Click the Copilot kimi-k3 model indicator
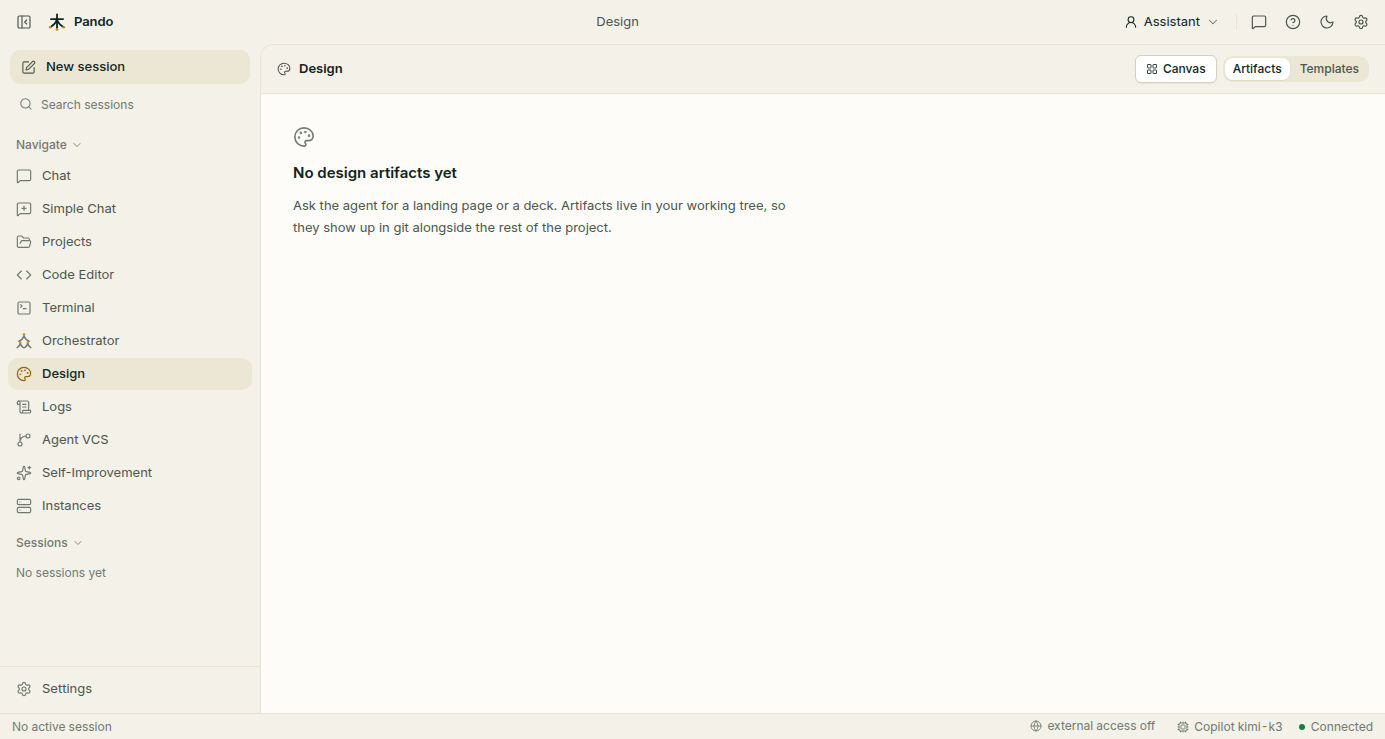The width and height of the screenshot is (1385, 739). (x=1229, y=727)
